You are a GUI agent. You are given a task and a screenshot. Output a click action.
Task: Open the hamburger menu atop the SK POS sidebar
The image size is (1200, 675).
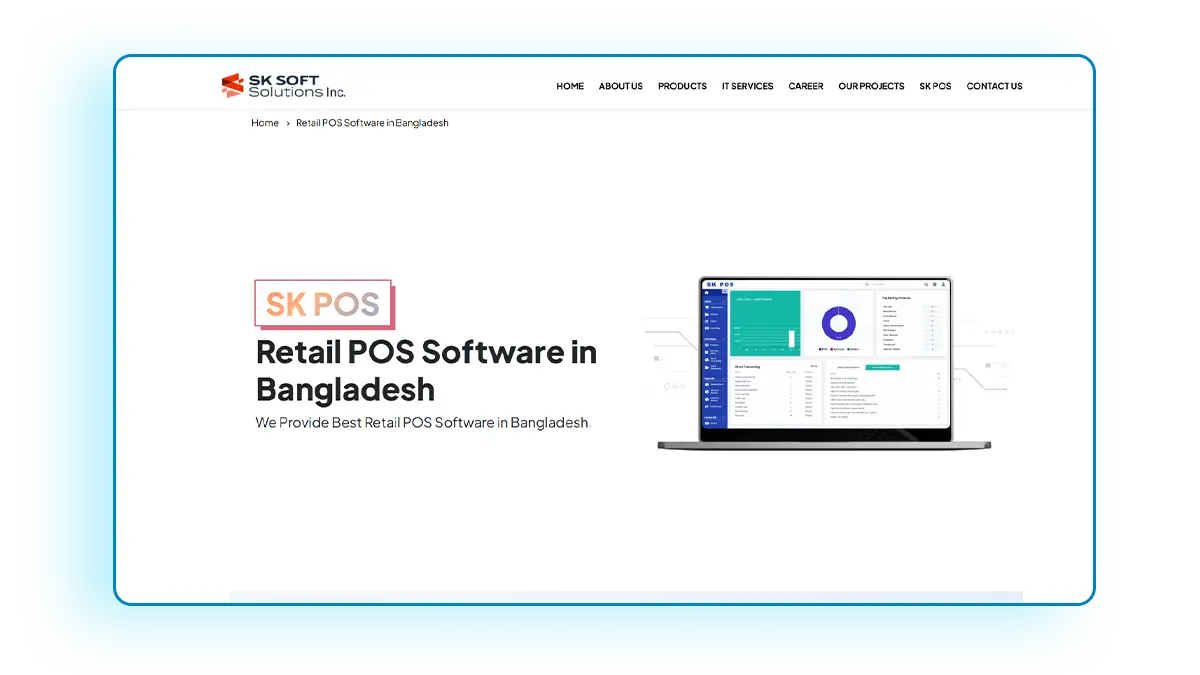[x=723, y=291]
